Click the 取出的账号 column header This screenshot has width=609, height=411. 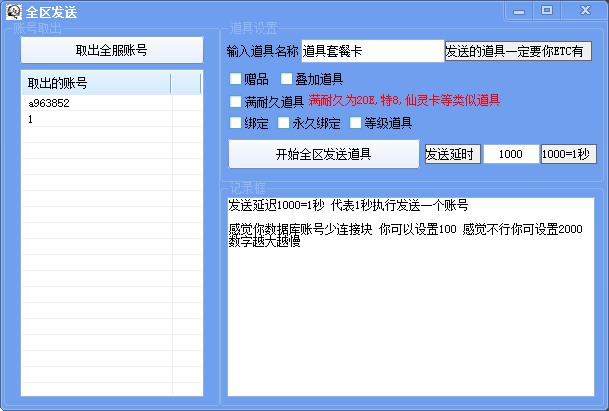[97, 83]
